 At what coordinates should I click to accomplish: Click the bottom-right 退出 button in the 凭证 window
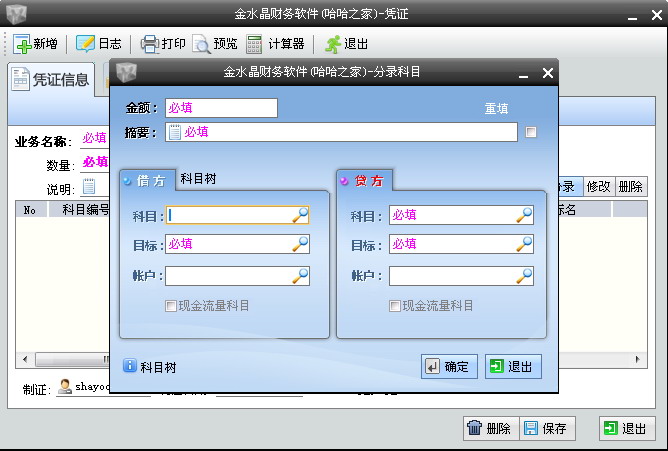tap(627, 428)
